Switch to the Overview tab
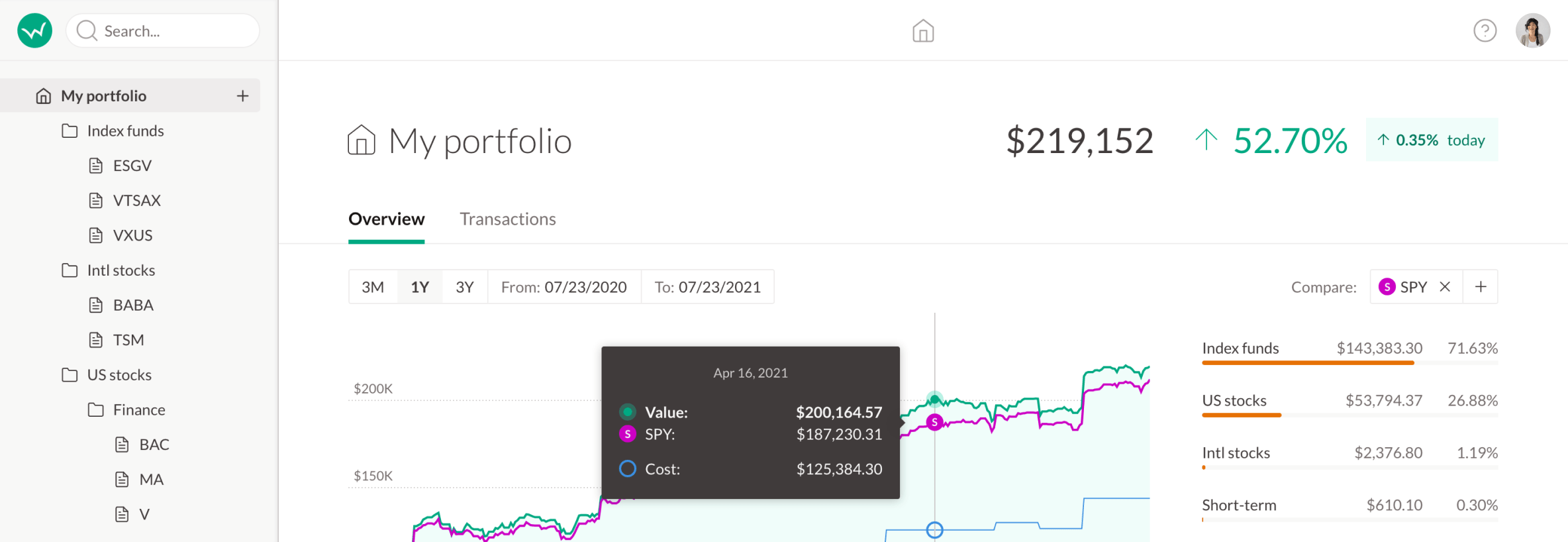The image size is (1568, 542). (x=387, y=219)
